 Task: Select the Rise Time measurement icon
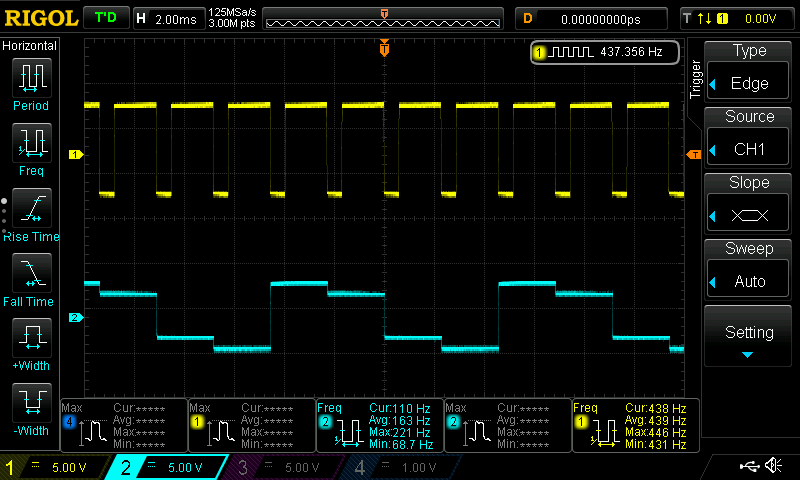coord(30,214)
